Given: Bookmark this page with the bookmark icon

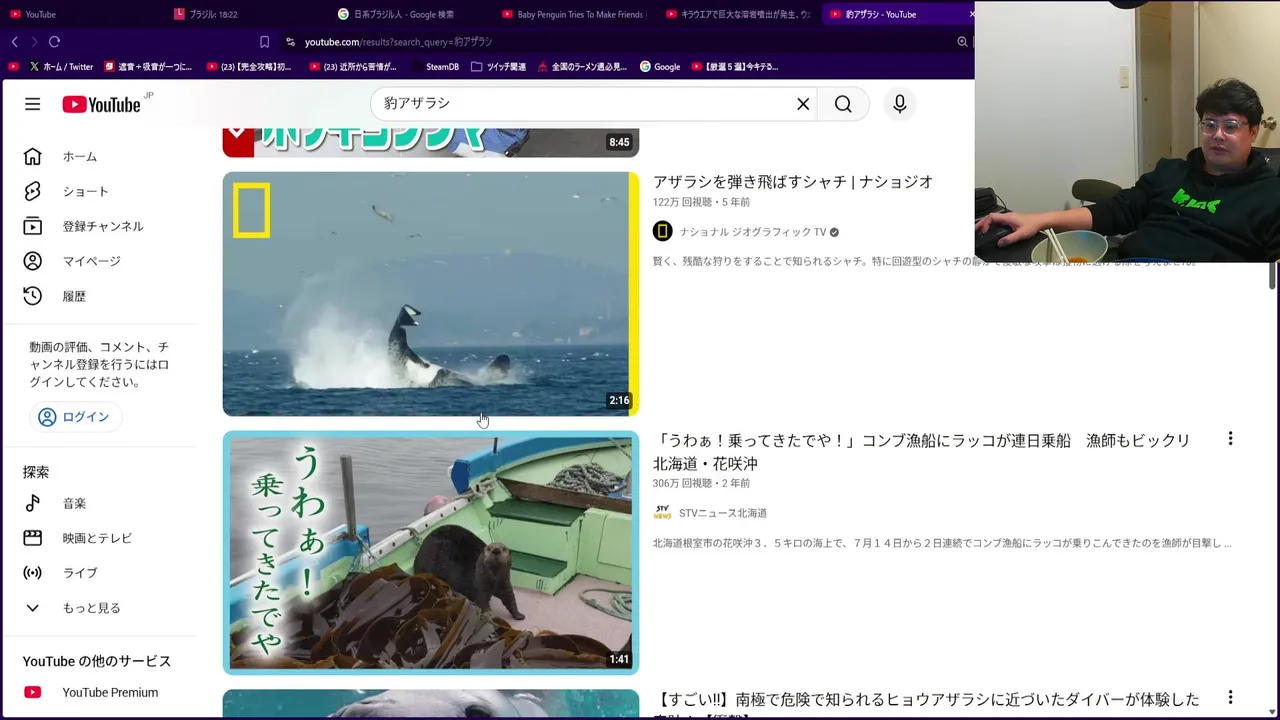Looking at the screenshot, I should pyautogui.click(x=264, y=42).
